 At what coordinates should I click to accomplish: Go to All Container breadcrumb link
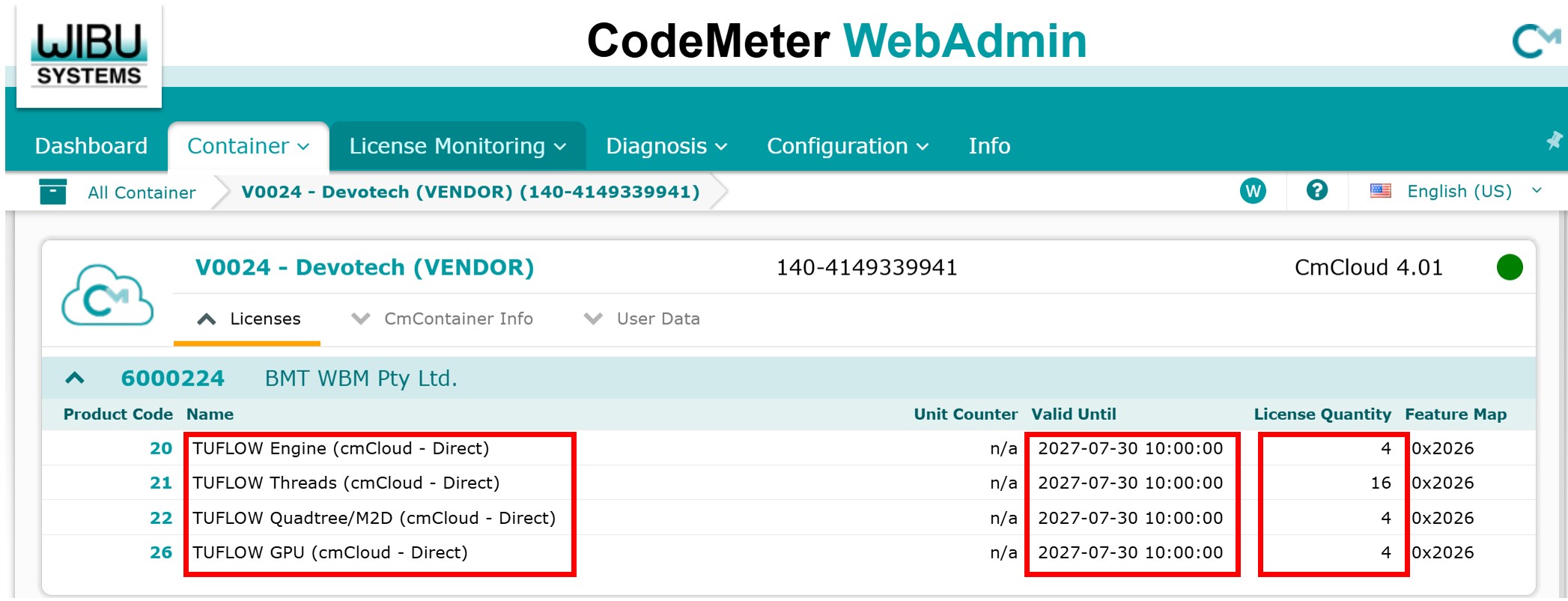click(142, 192)
